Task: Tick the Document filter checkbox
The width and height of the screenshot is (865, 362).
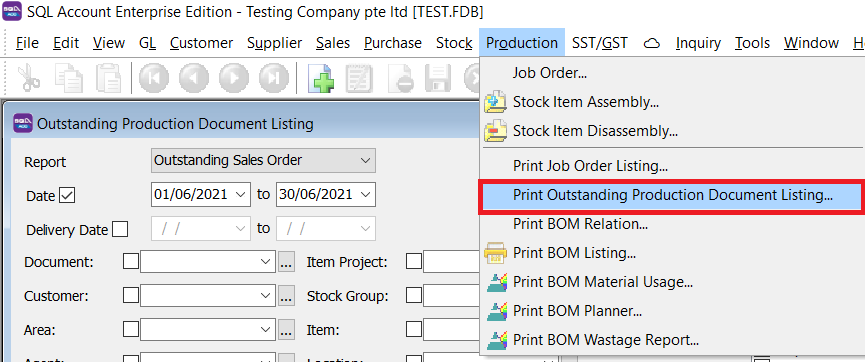Action: click(x=131, y=261)
